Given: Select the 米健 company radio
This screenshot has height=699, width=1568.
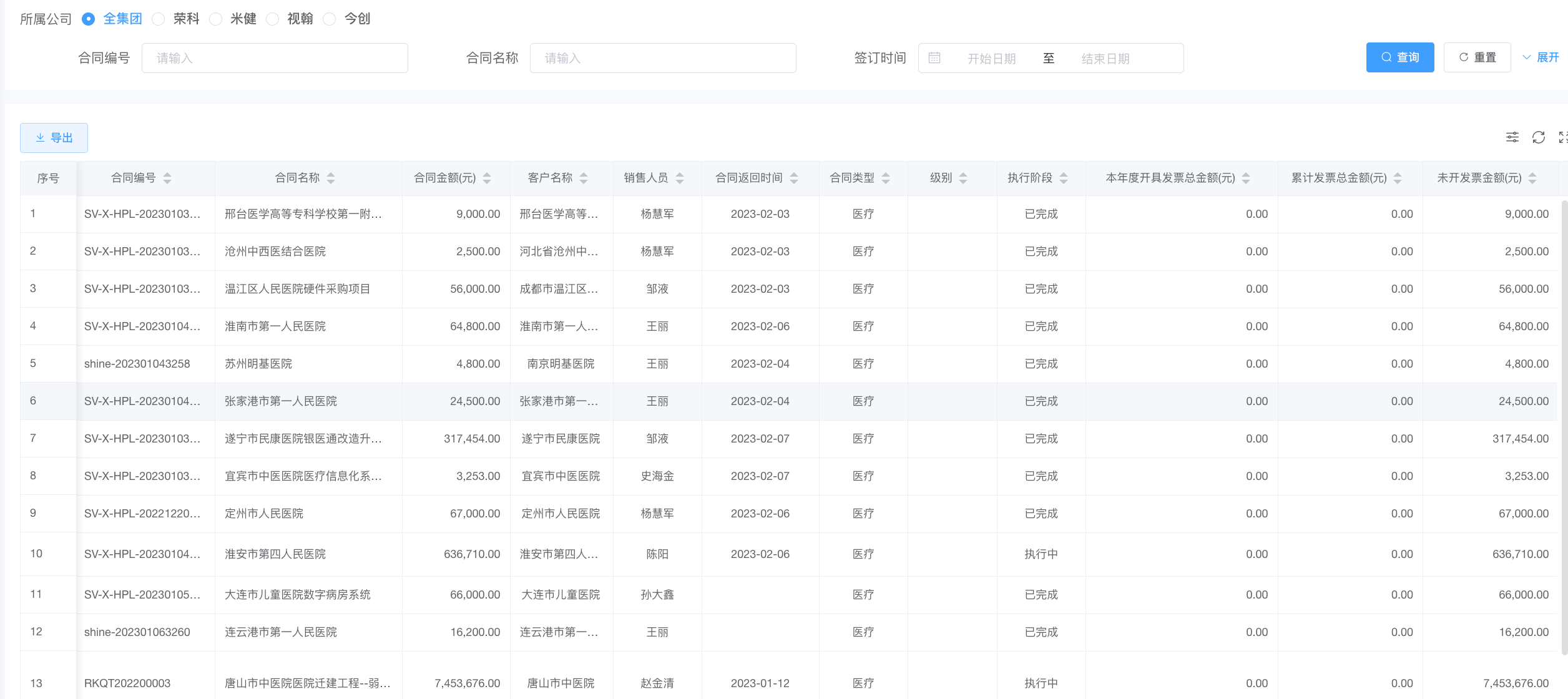Looking at the screenshot, I should [216, 19].
